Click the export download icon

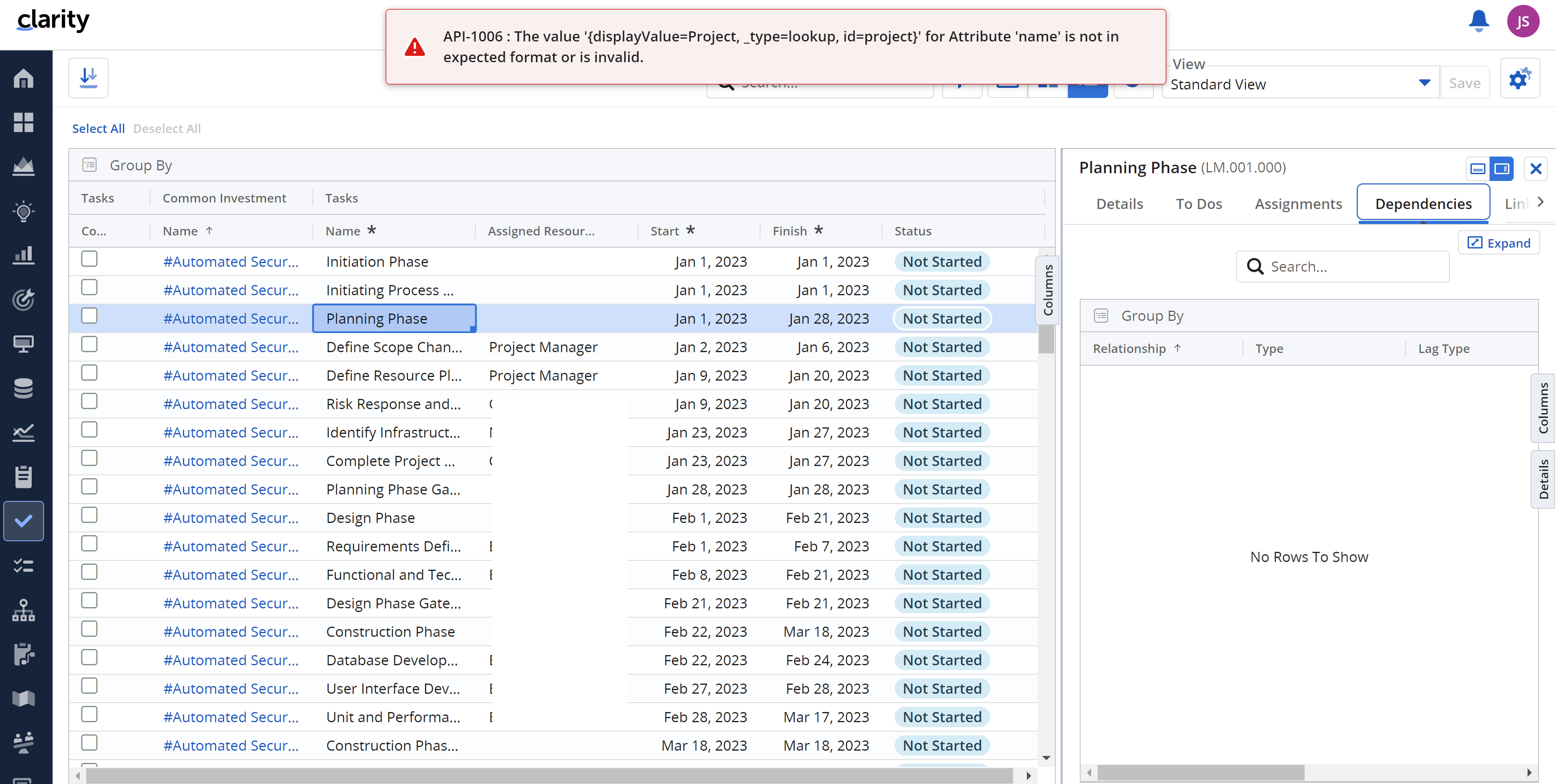[88, 78]
